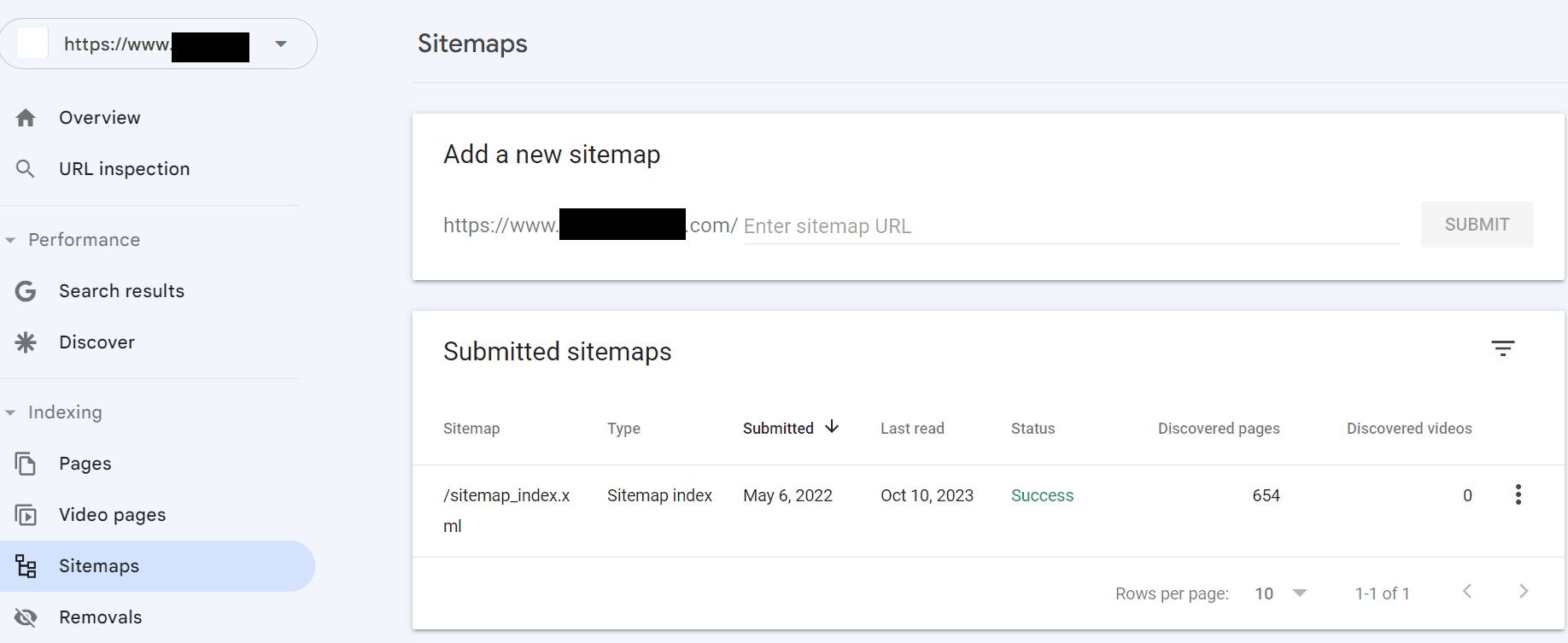This screenshot has height=643, width=1568.
Task: Click the Video pages icon
Action: (26, 515)
